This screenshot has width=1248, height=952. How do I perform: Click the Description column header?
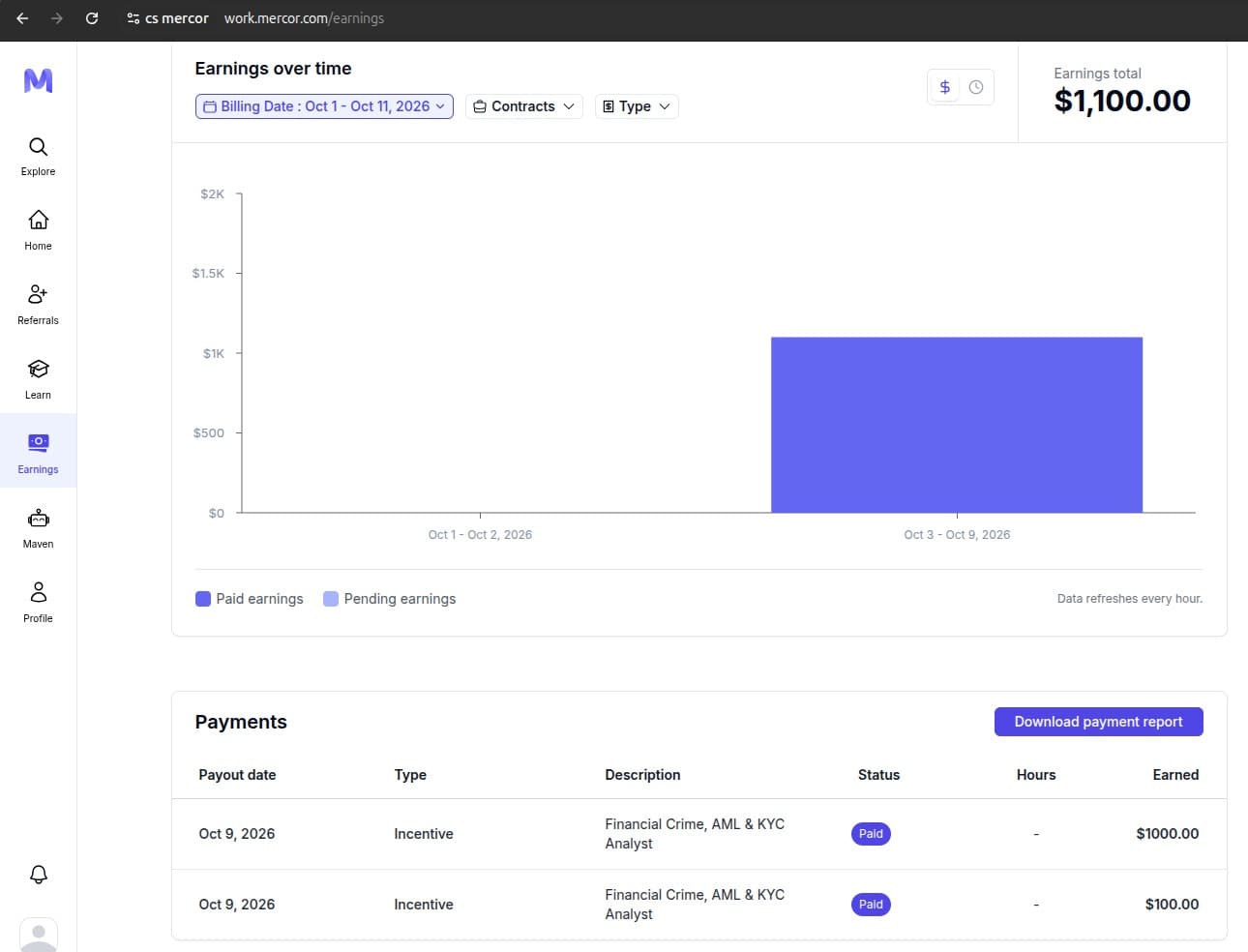(642, 775)
